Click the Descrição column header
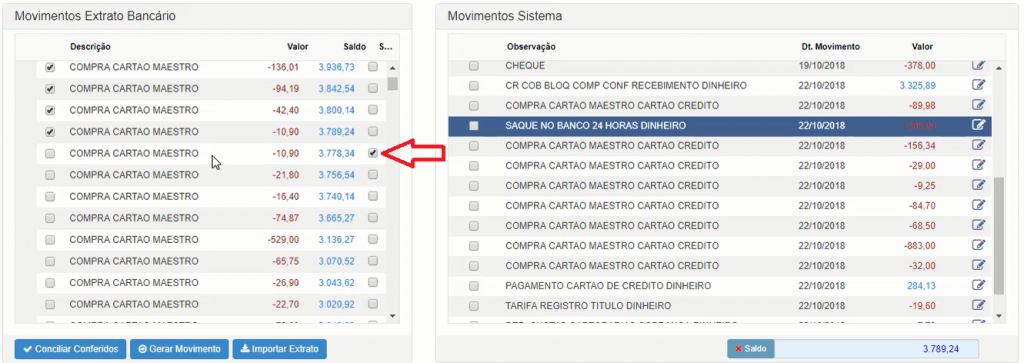Viewport: 1024px width, 363px height. click(x=90, y=47)
